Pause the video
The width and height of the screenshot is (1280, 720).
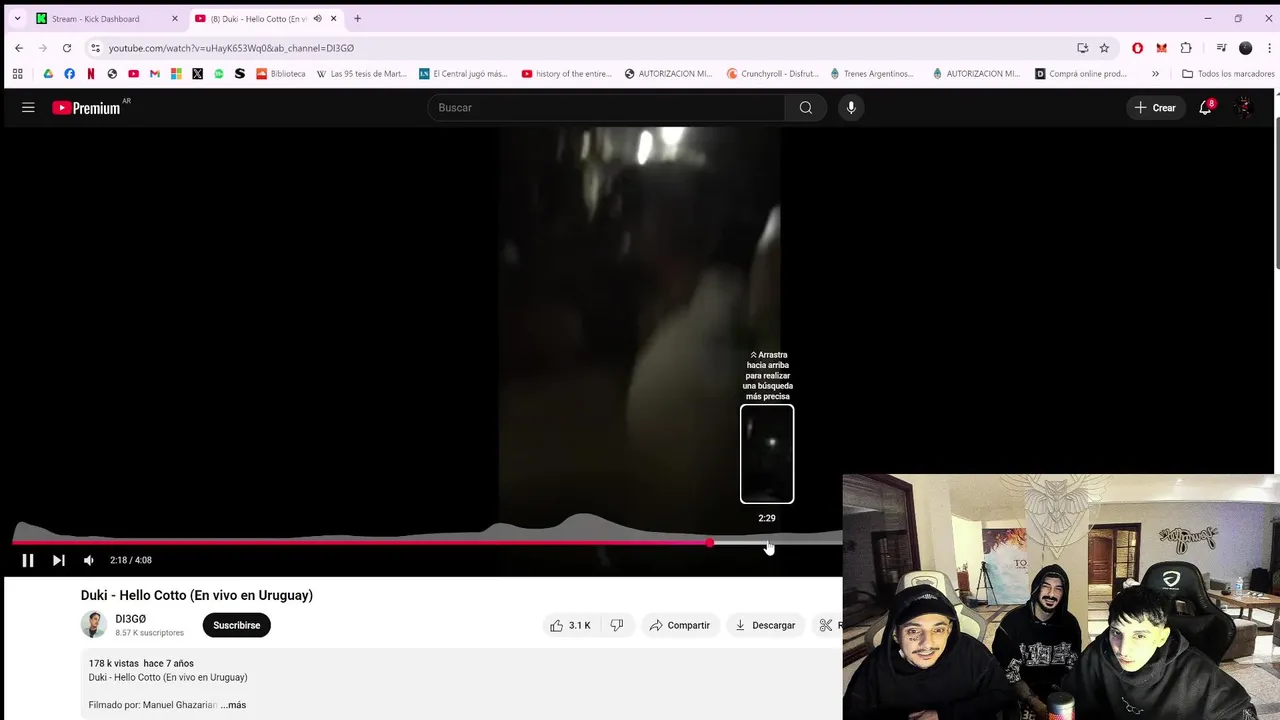click(28, 560)
